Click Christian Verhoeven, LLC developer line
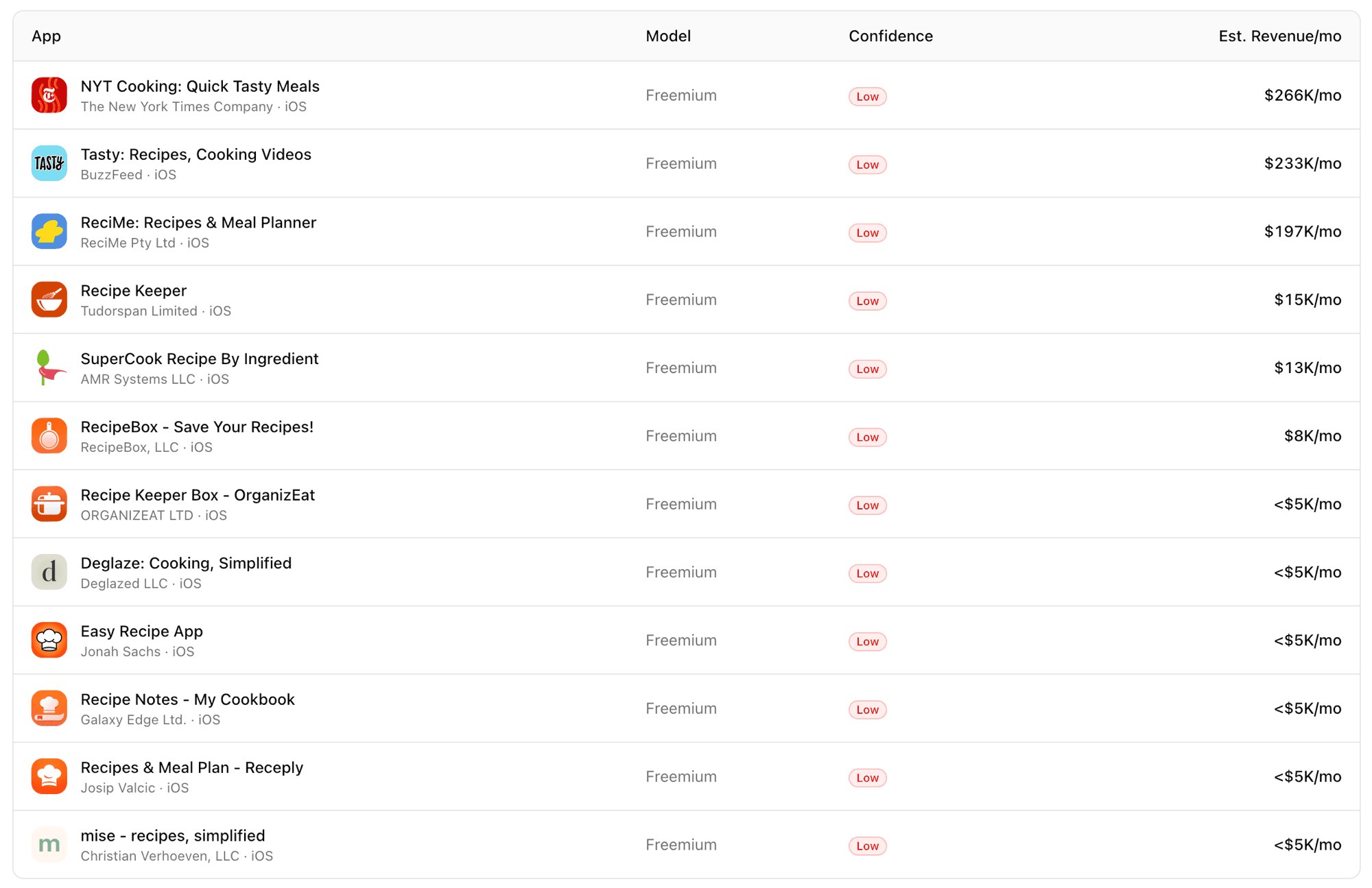 177,856
